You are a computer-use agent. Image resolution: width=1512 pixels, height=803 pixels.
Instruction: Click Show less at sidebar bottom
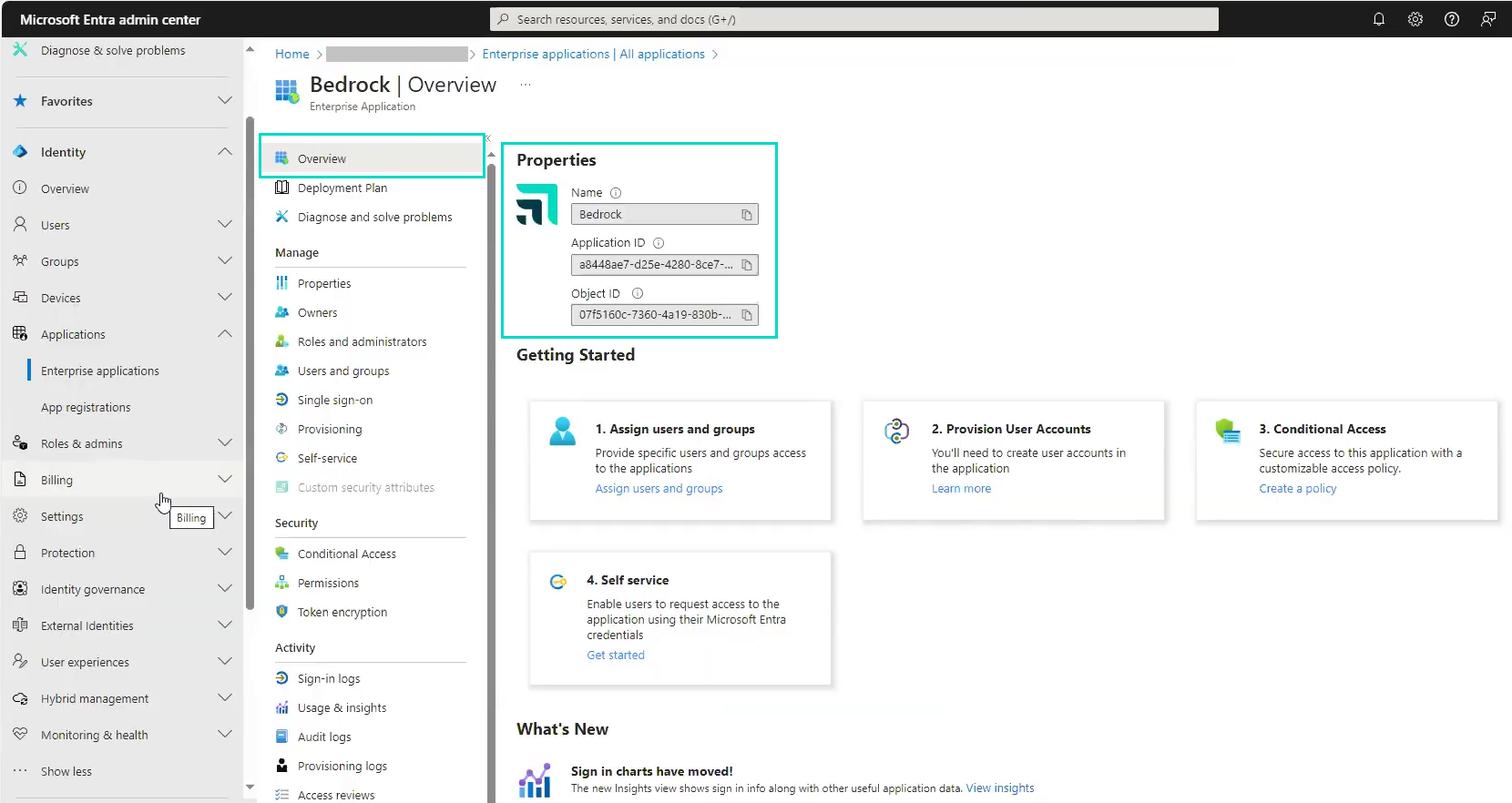click(x=66, y=771)
